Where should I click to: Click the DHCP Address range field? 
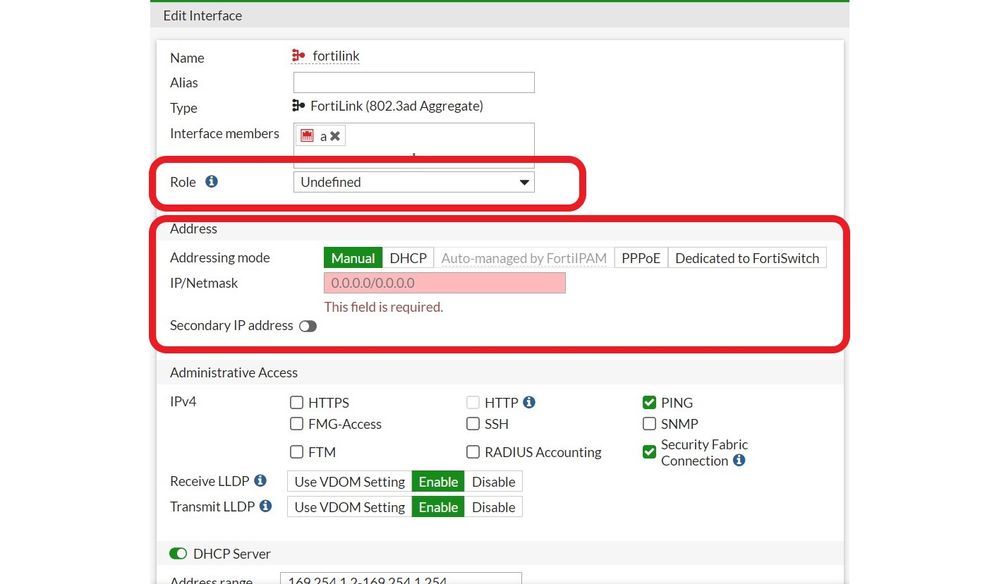pos(401,578)
